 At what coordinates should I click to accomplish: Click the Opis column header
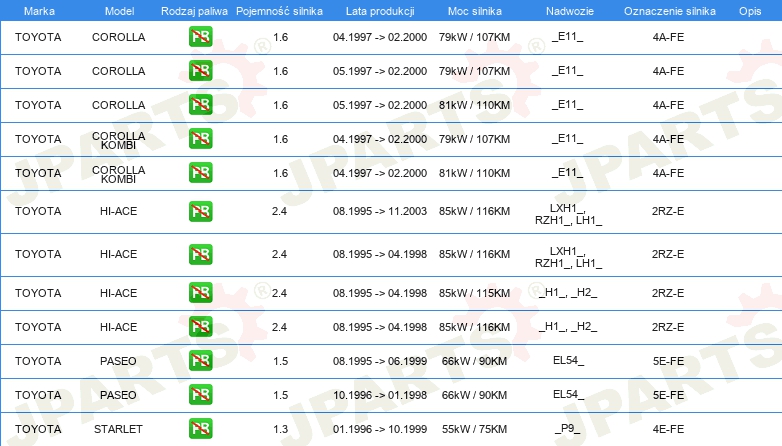pyautogui.click(x=750, y=11)
